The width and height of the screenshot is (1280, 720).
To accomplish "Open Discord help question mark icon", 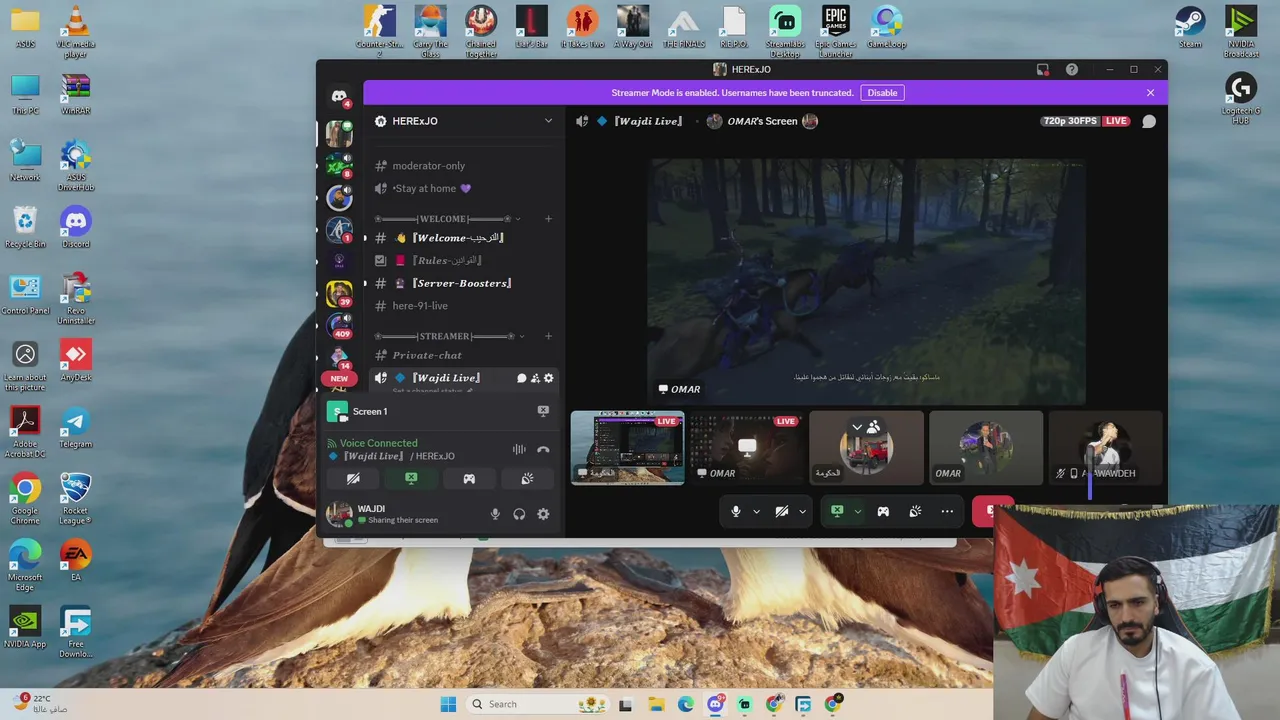I will 1072,69.
